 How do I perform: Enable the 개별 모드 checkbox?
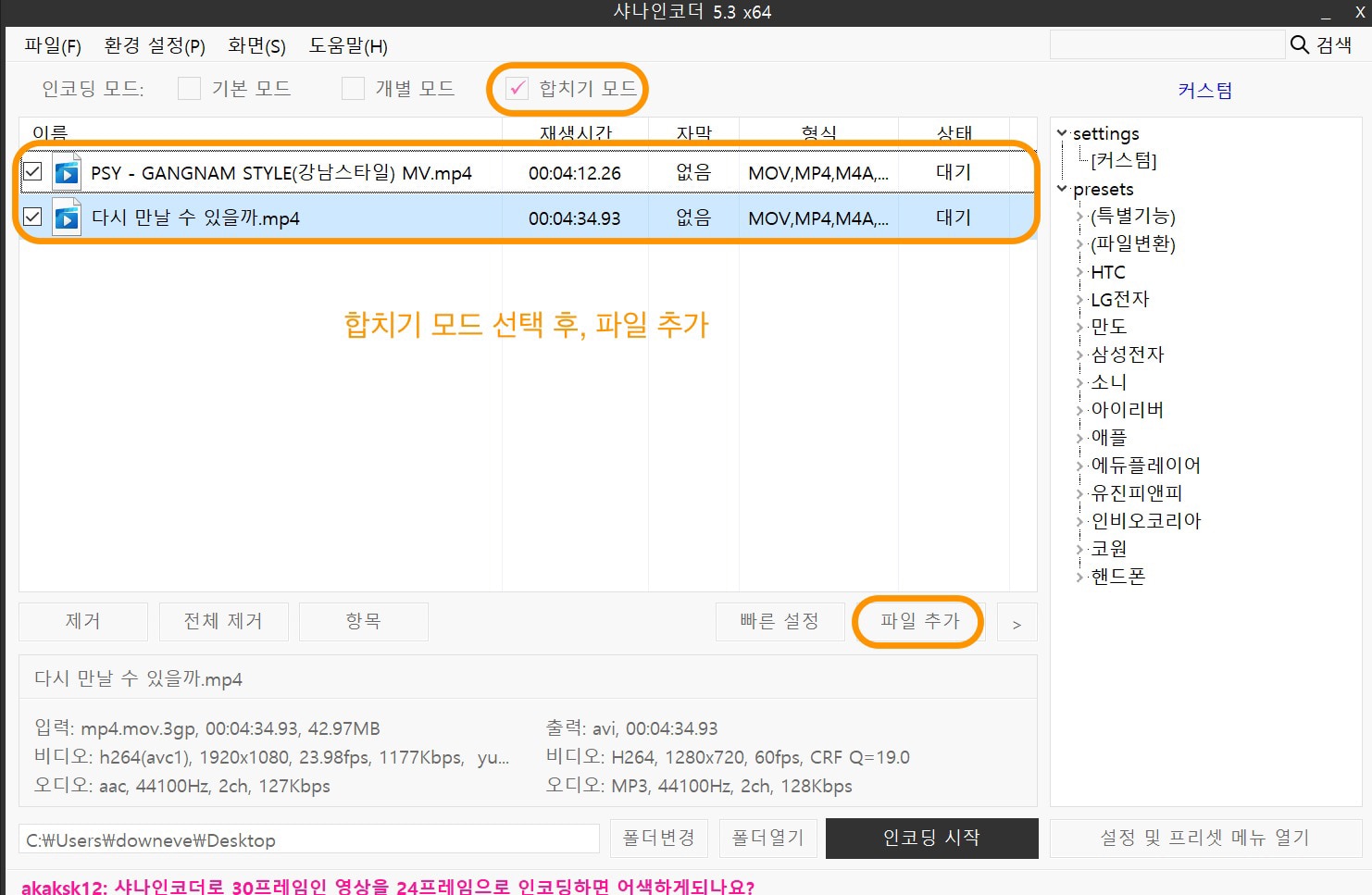(353, 88)
